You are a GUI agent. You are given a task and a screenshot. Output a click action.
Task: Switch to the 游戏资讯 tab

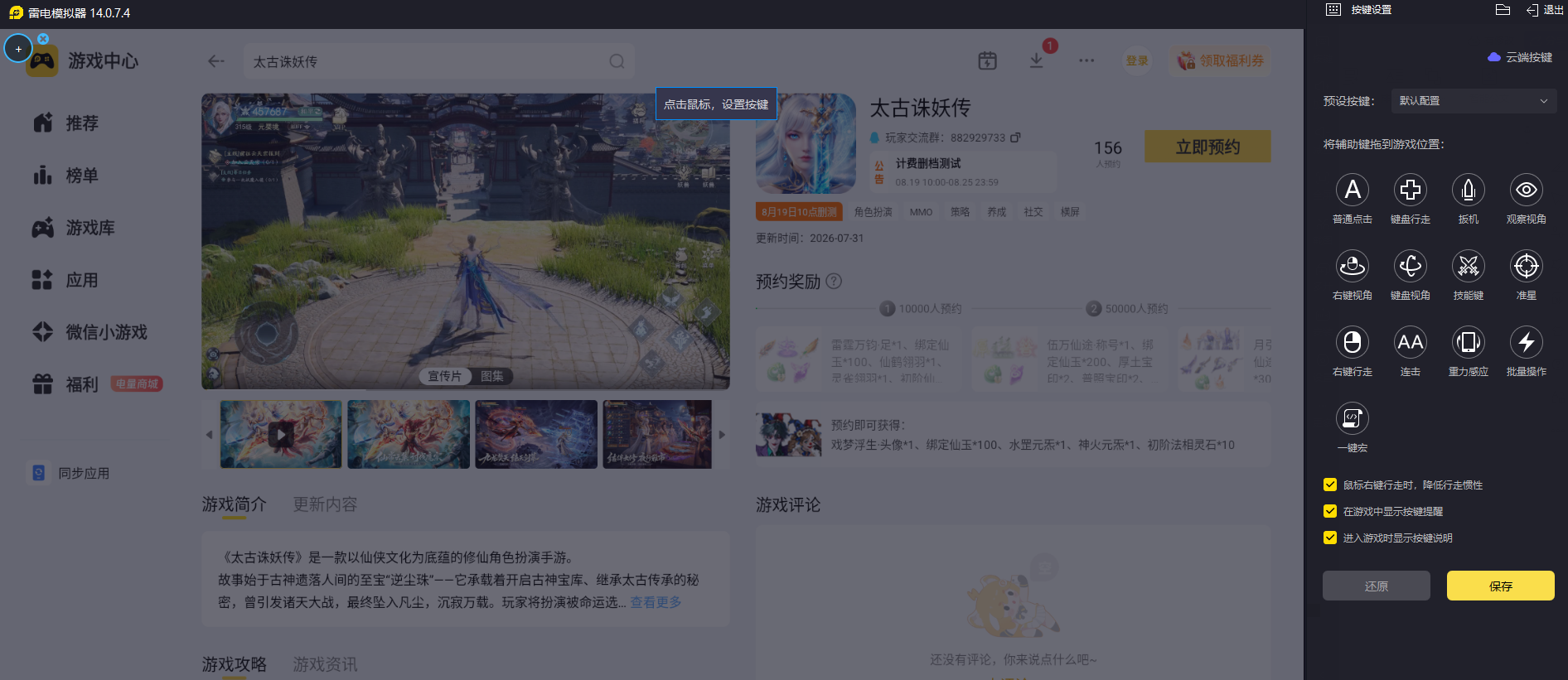(325, 664)
